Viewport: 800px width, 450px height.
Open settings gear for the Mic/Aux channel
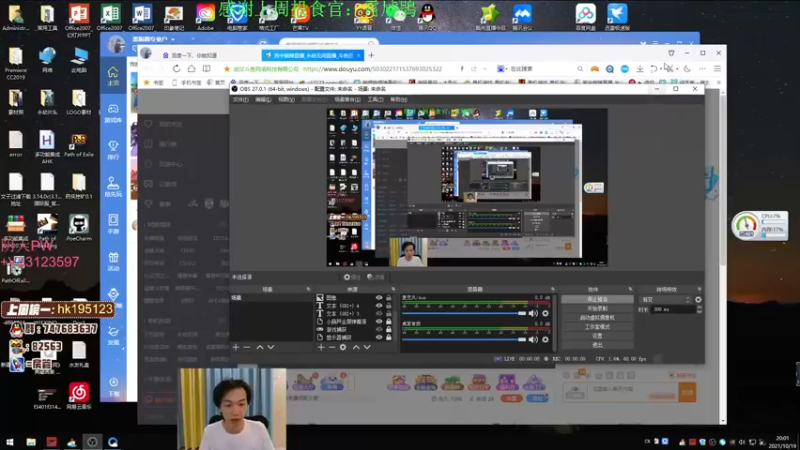click(545, 313)
